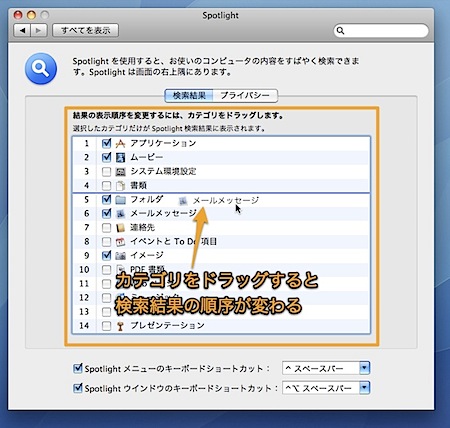Select the ムービー row label
The height and width of the screenshot is (428, 450).
coord(147,157)
